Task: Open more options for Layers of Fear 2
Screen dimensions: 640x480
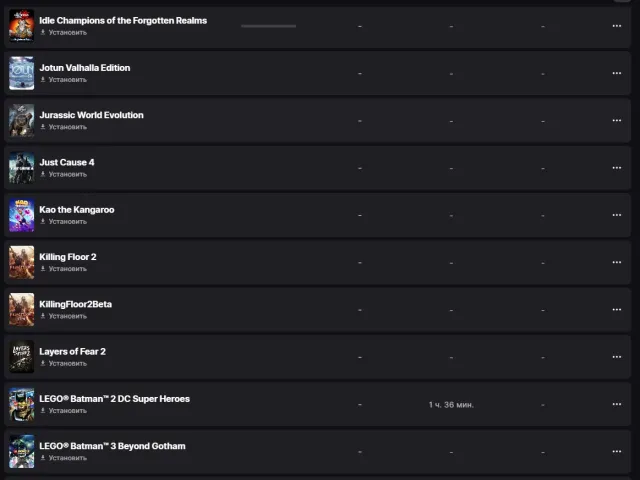Action: coord(617,357)
